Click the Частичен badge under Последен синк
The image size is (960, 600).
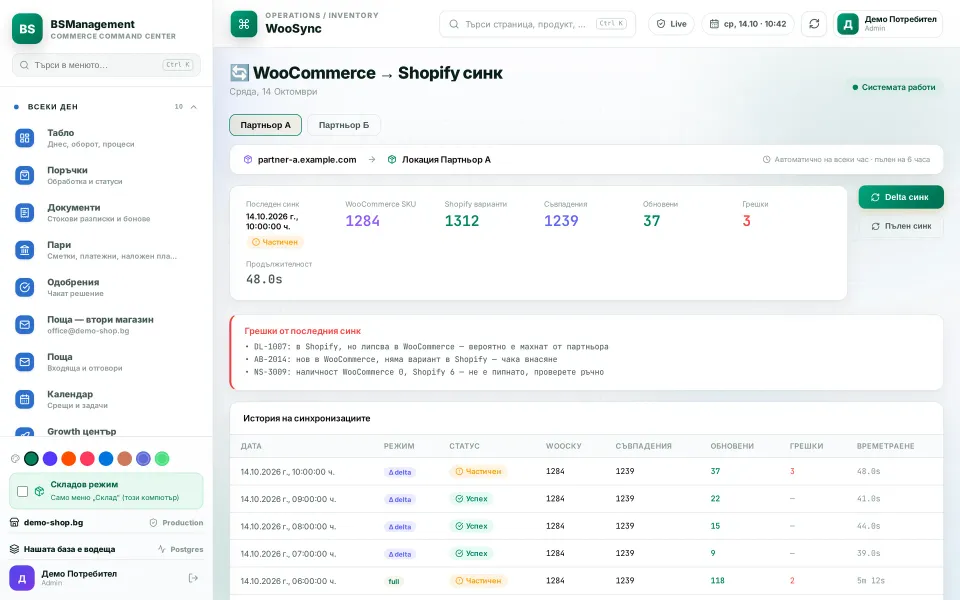coord(275,242)
